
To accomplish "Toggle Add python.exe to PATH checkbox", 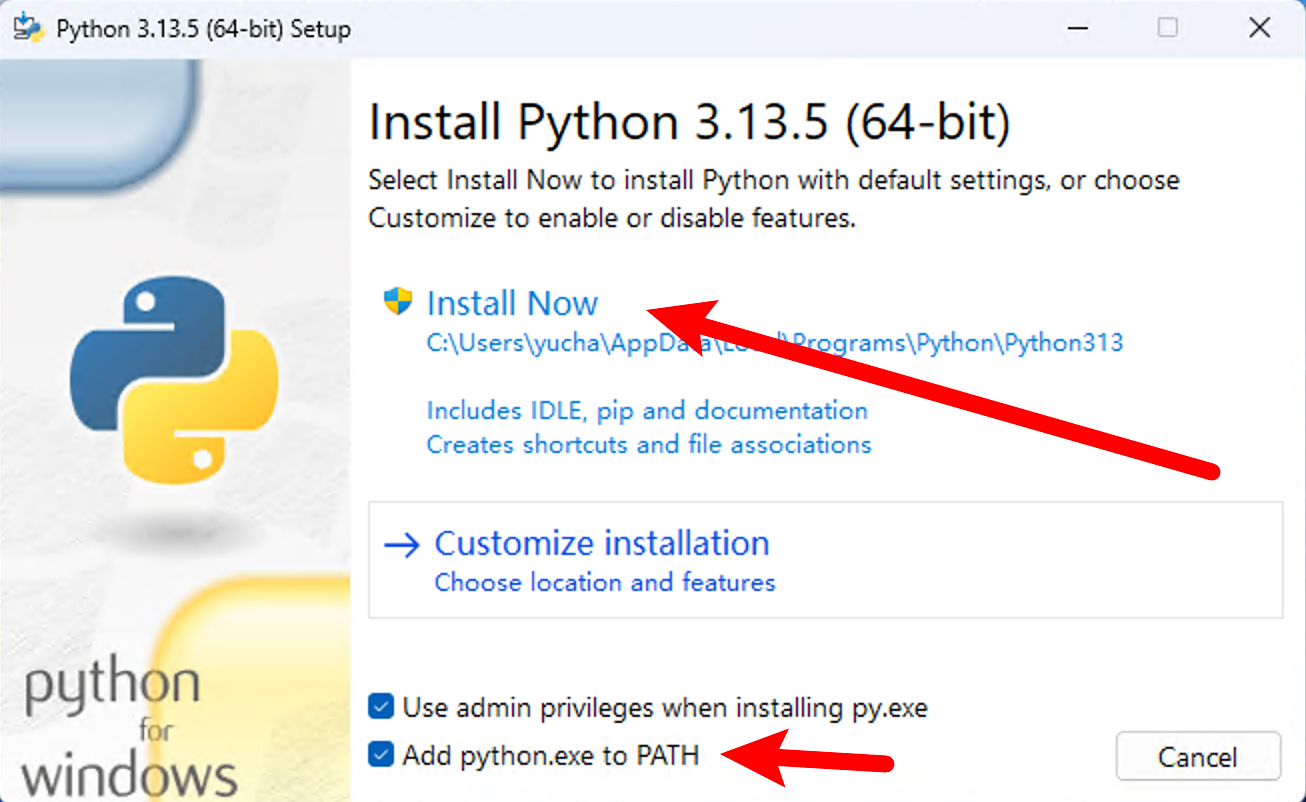I will (381, 754).
